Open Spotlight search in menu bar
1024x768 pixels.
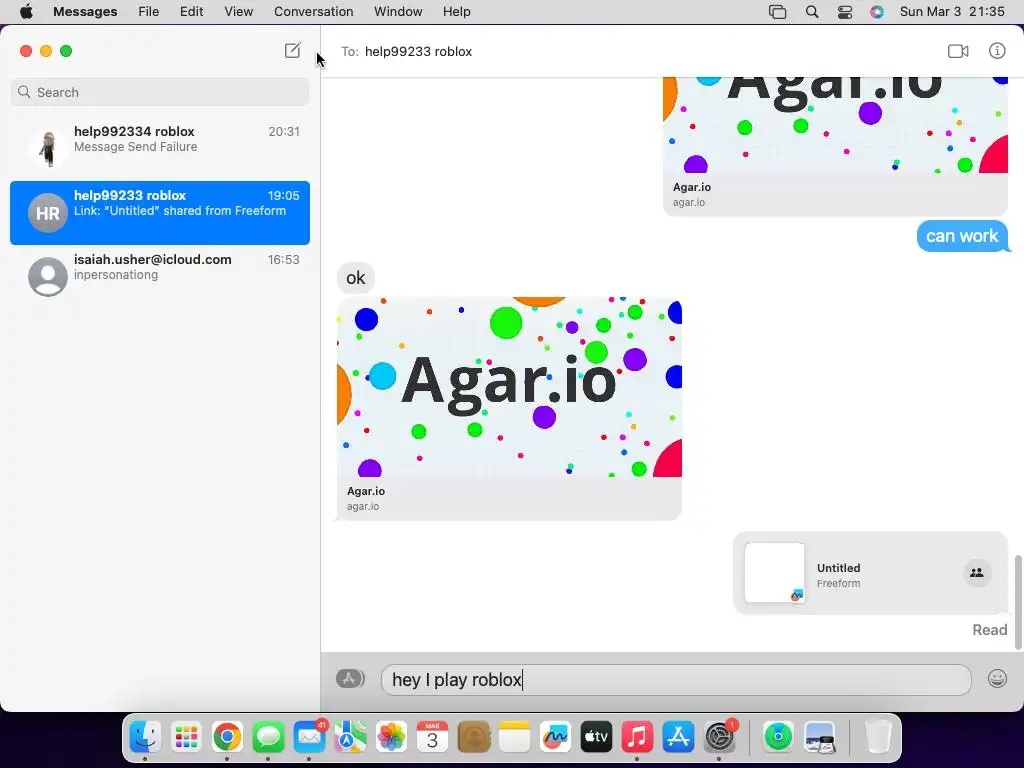click(812, 12)
